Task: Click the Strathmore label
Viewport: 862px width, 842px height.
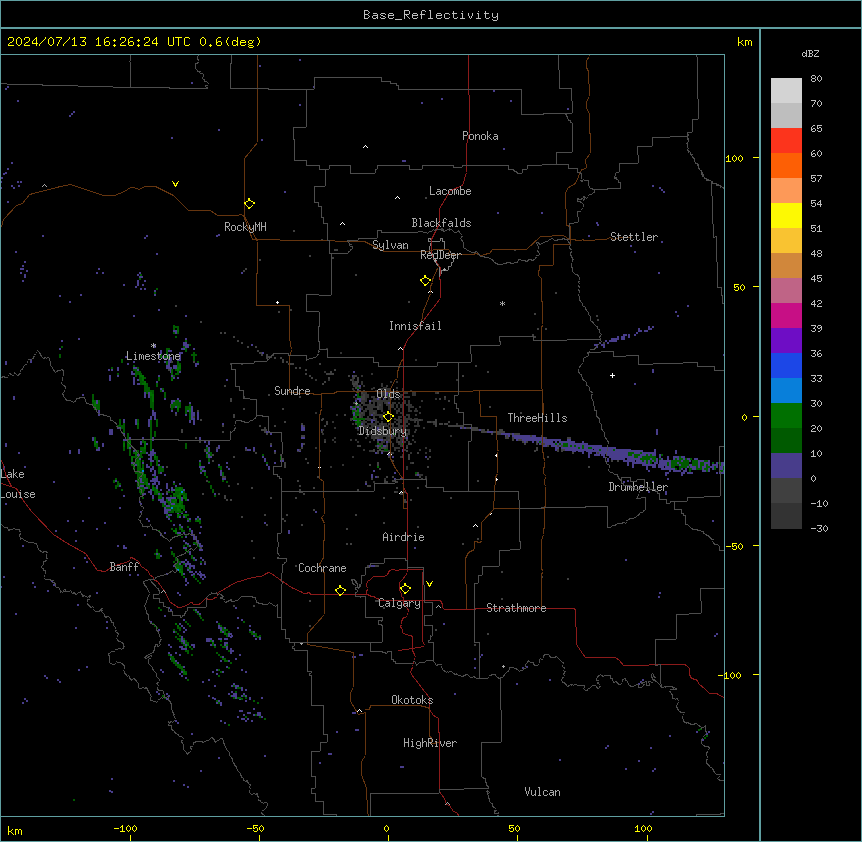Action: coord(516,608)
